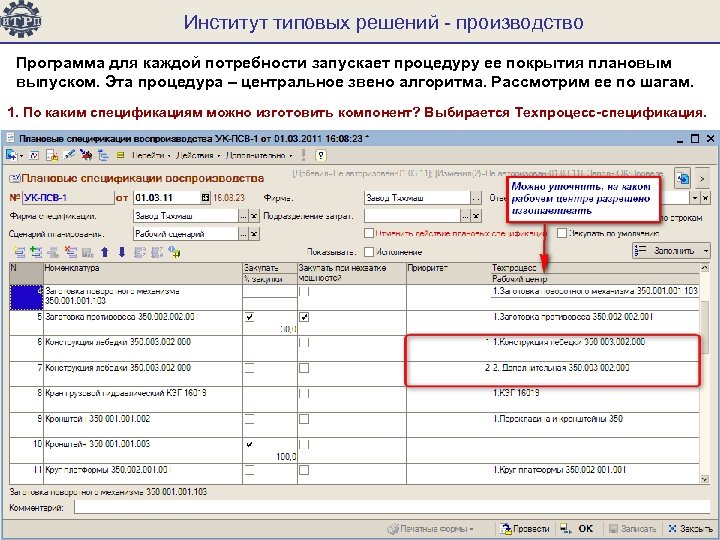Move row up with blue up arrow
Viewport: 720px width, 540px height.
point(105,252)
